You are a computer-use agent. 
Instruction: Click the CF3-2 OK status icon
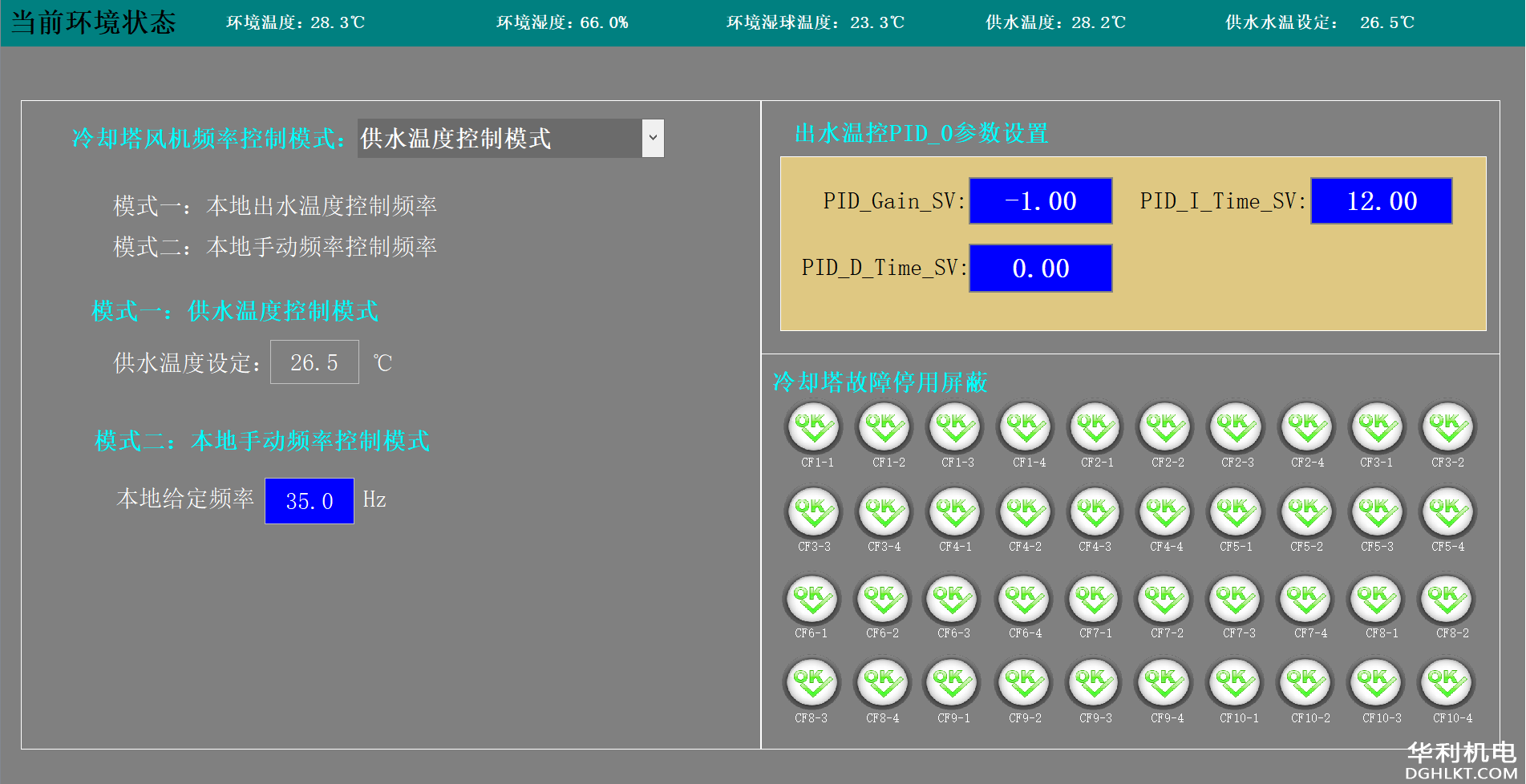1447,427
